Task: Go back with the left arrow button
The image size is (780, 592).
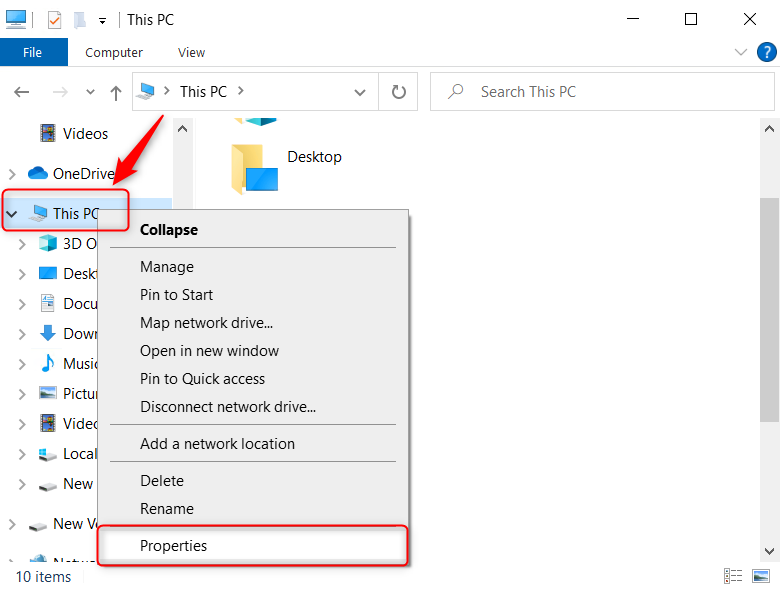Action: pyautogui.click(x=21, y=92)
